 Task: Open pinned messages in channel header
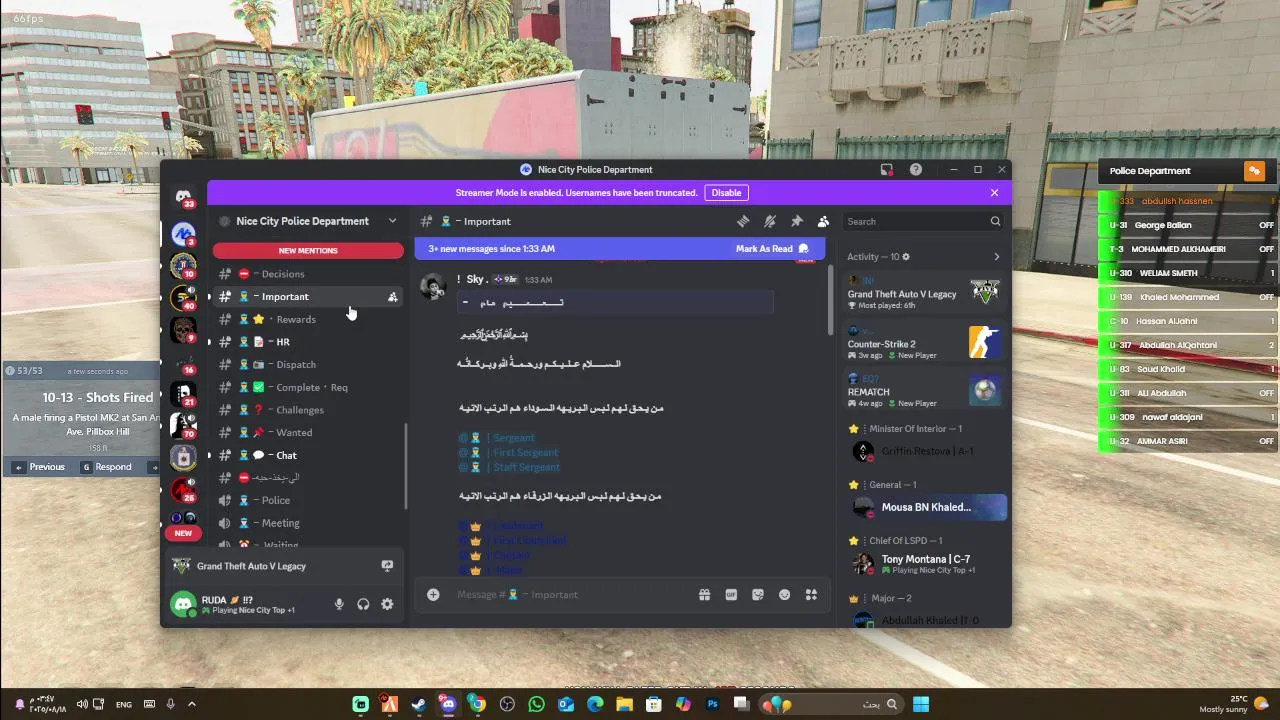point(797,221)
